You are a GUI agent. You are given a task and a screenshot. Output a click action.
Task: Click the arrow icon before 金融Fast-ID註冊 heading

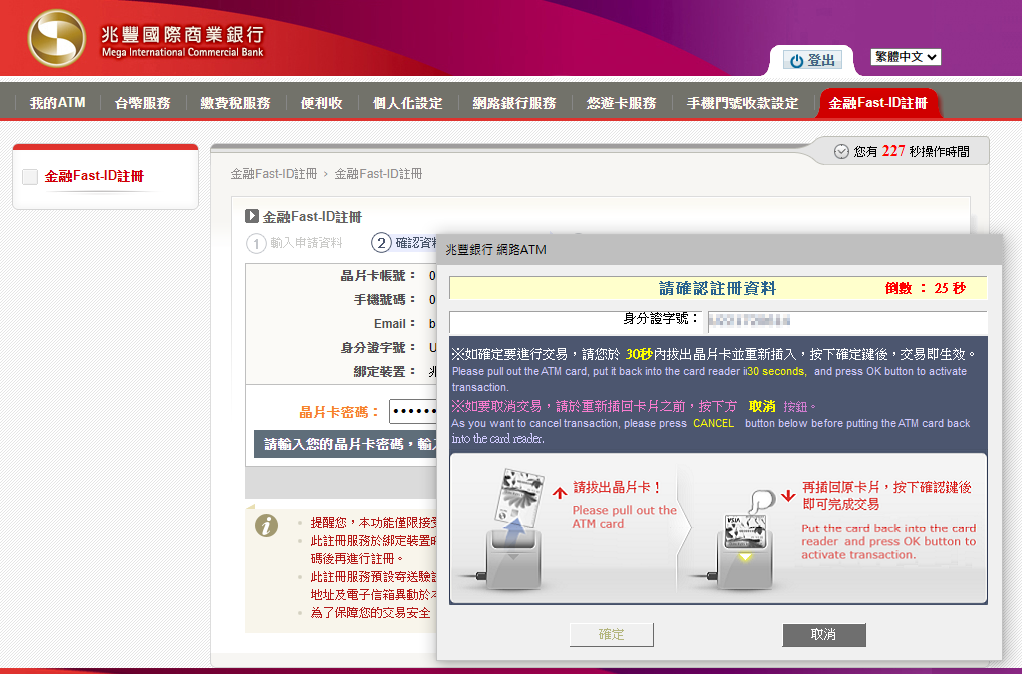click(x=252, y=216)
